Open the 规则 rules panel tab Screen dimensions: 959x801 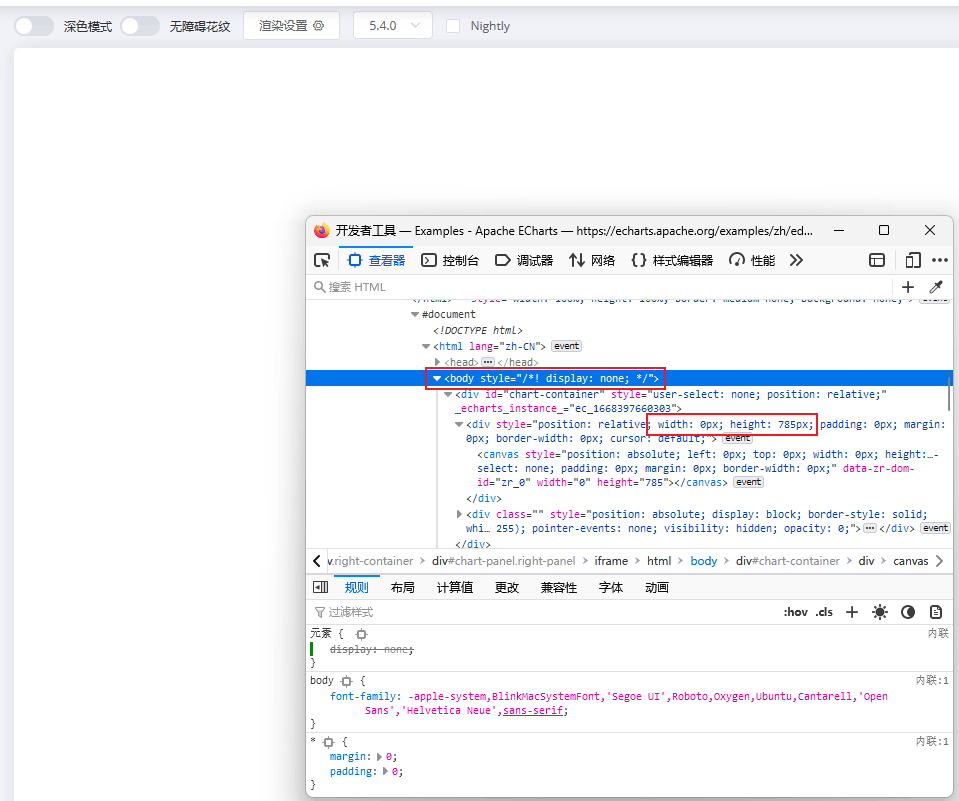[357, 588]
